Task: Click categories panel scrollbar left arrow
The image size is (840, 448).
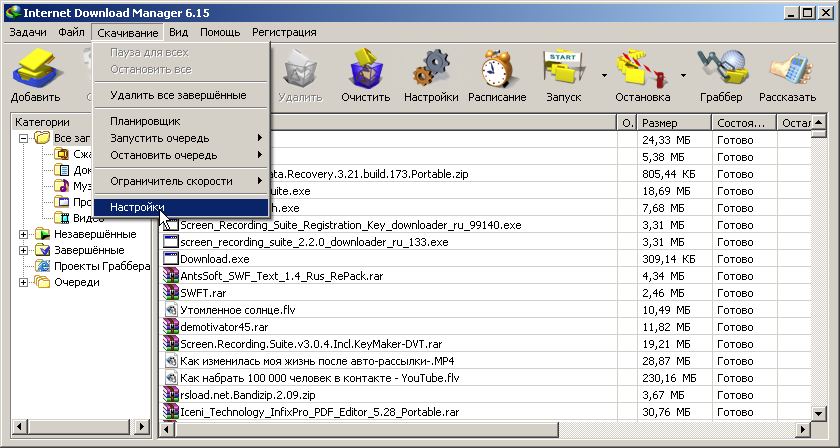Action: [20, 427]
